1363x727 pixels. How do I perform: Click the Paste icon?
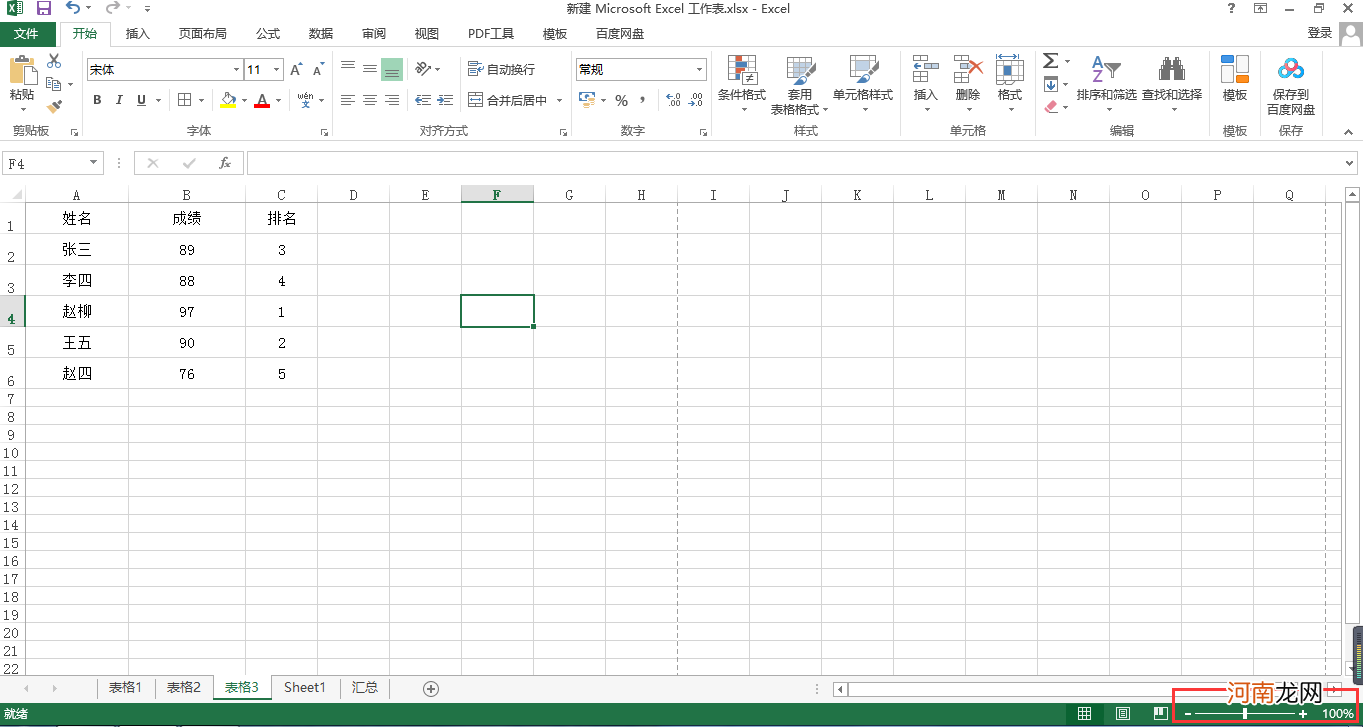(x=22, y=71)
